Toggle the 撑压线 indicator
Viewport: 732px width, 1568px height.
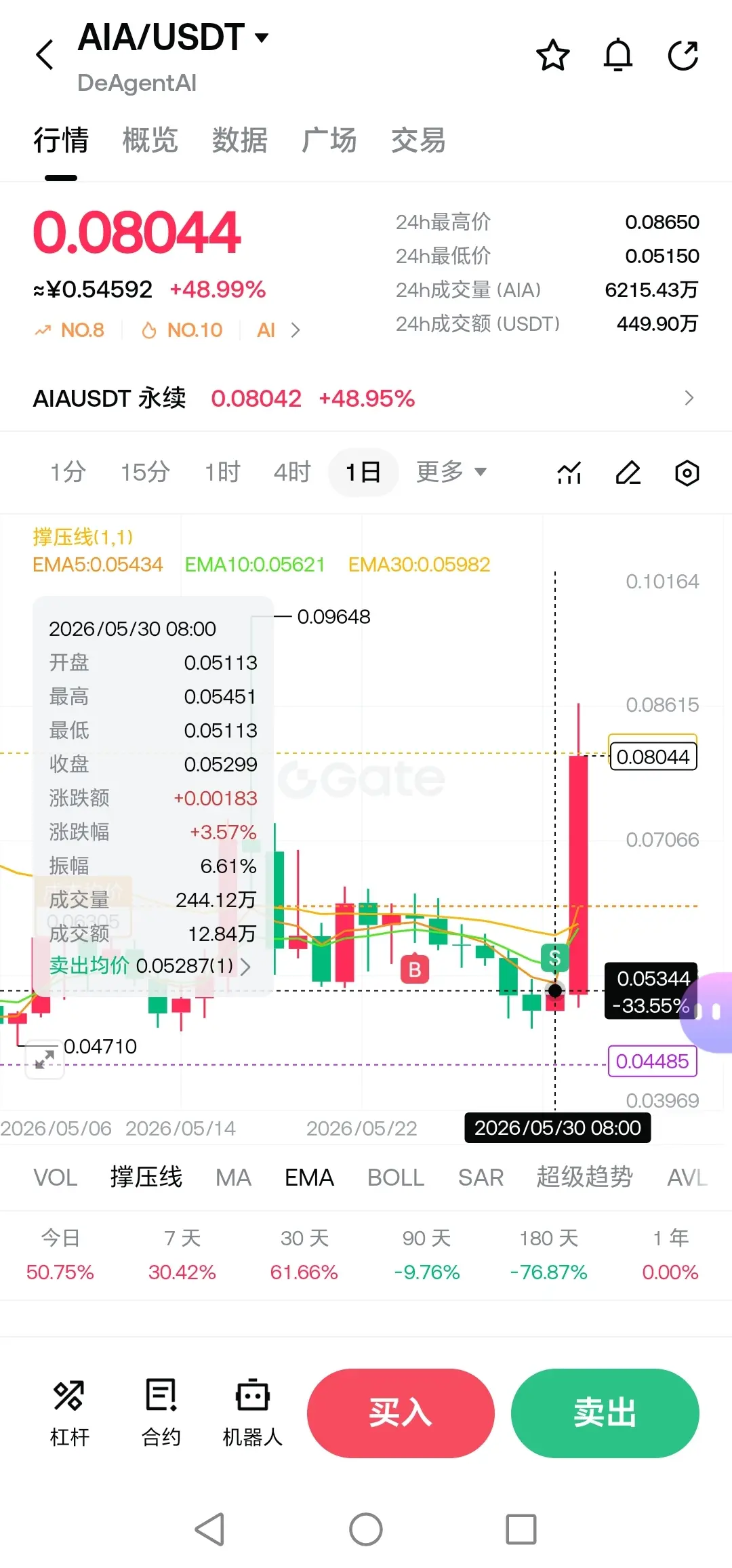coord(146,1178)
